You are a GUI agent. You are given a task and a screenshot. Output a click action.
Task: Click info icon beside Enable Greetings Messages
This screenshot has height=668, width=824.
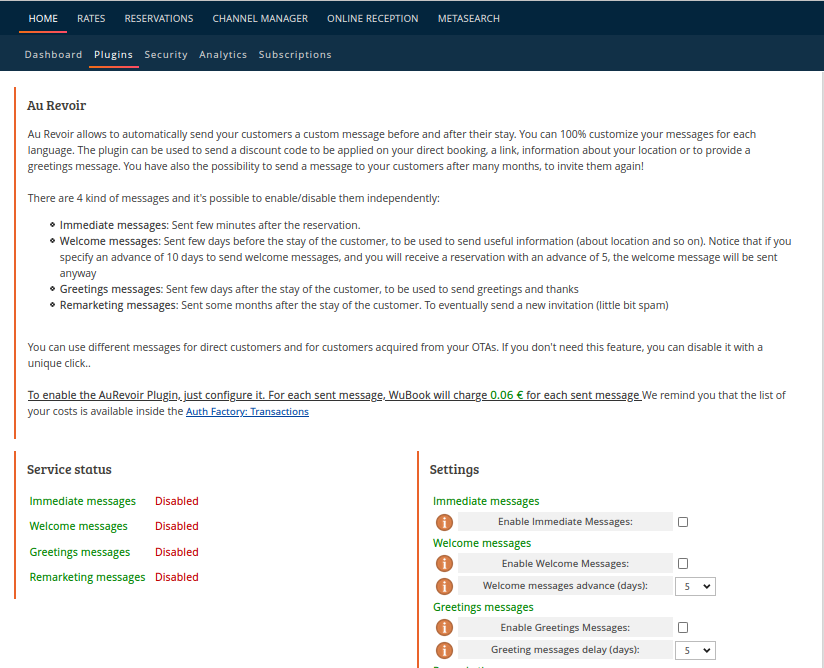tap(444, 628)
